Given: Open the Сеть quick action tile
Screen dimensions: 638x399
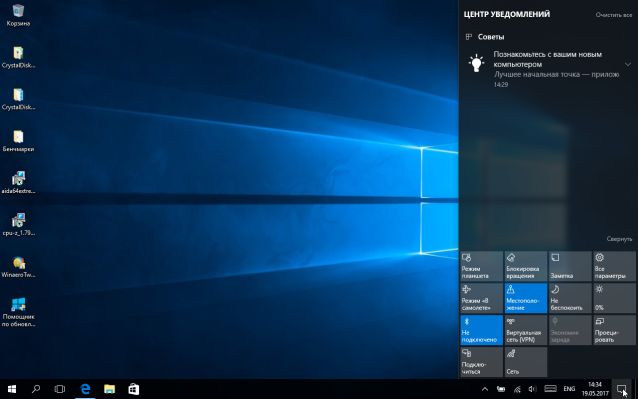Looking at the screenshot, I should (526, 362).
